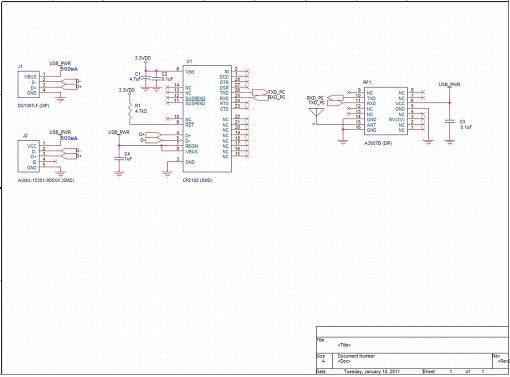Image resolution: width=510 pixels, height=377 pixels.
Task: Click the 'VBUS' pin name inside J1
Action: point(30,77)
